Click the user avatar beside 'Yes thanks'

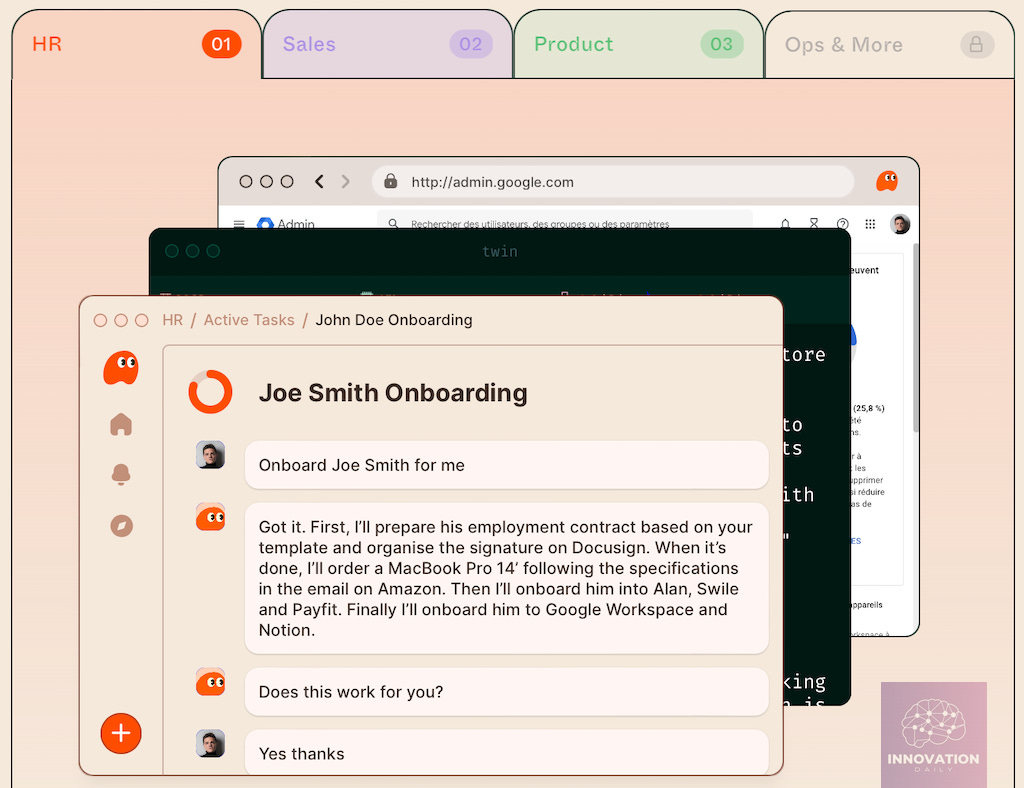pyautogui.click(x=210, y=744)
